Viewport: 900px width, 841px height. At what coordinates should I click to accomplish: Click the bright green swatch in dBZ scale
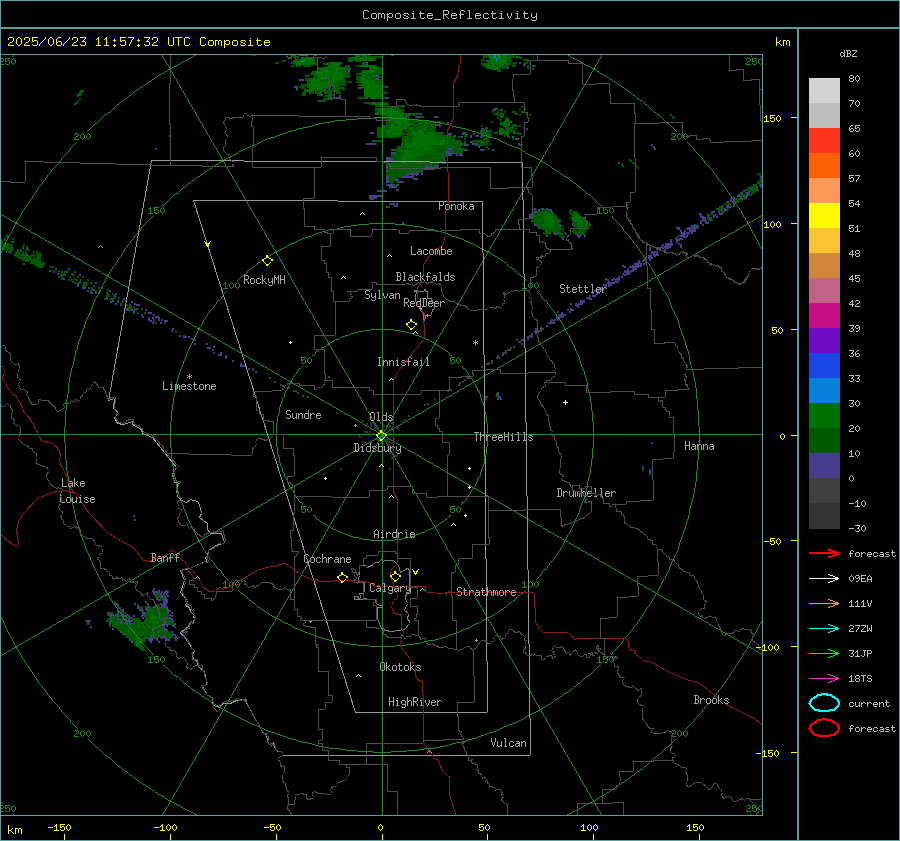pos(824,415)
